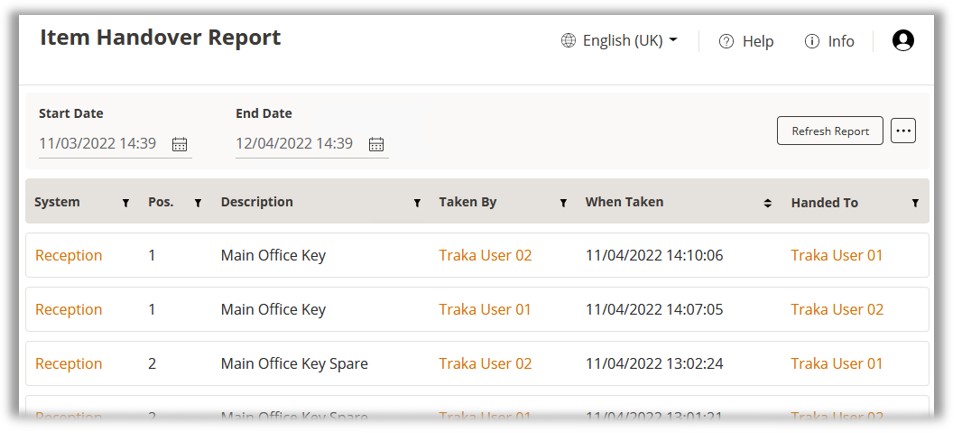Open filter for System column
This screenshot has width=954, height=433.
[x=126, y=203]
